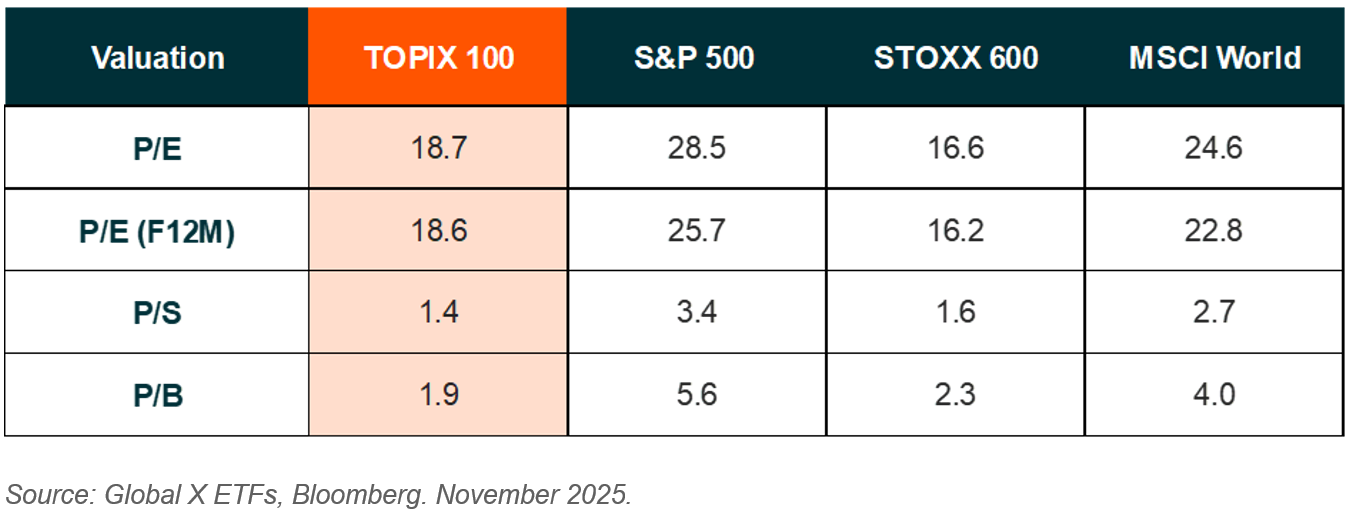Select the MSCI World P/B value 4.0

(x=1214, y=394)
